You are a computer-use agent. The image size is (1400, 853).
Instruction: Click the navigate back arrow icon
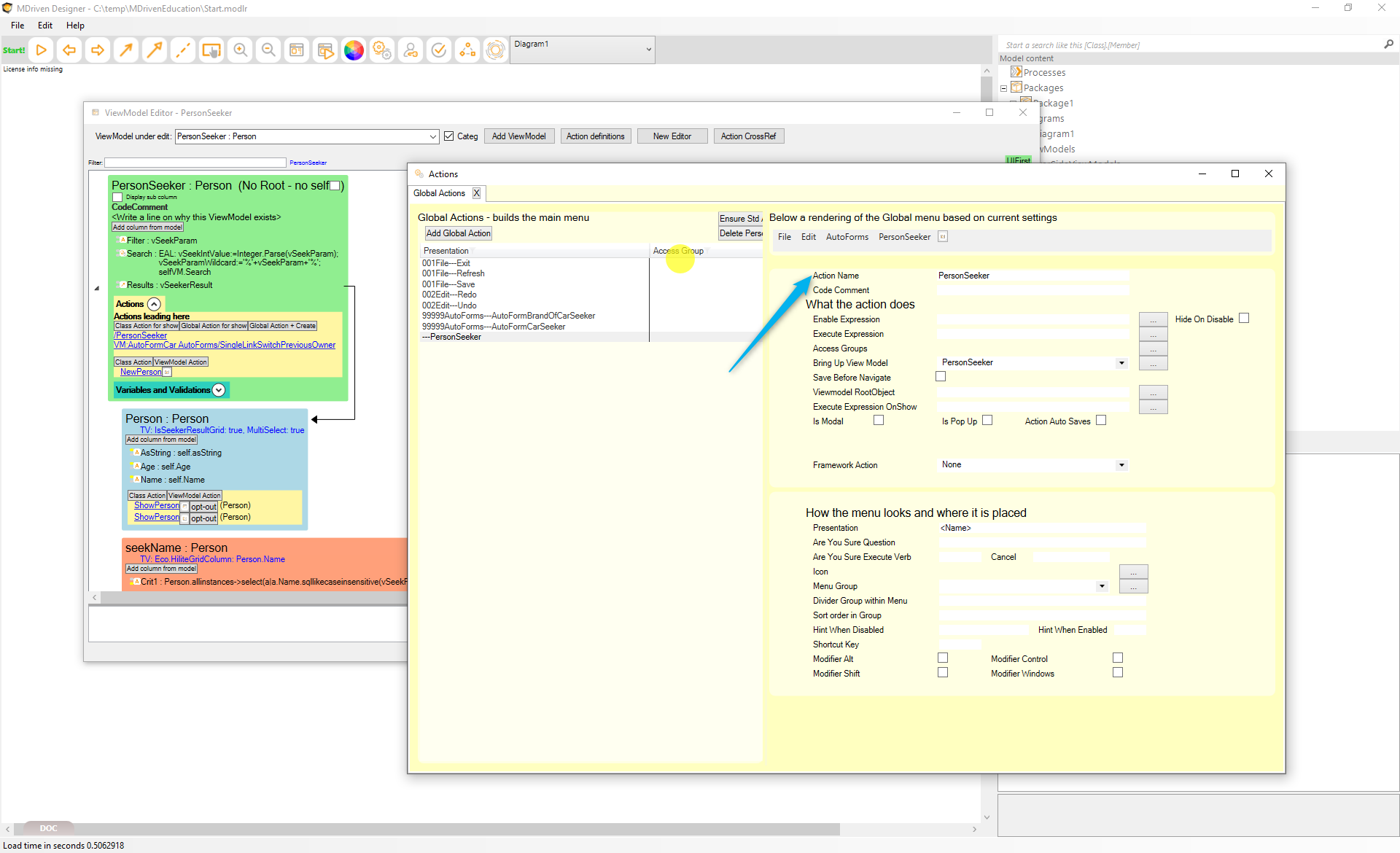(69, 50)
